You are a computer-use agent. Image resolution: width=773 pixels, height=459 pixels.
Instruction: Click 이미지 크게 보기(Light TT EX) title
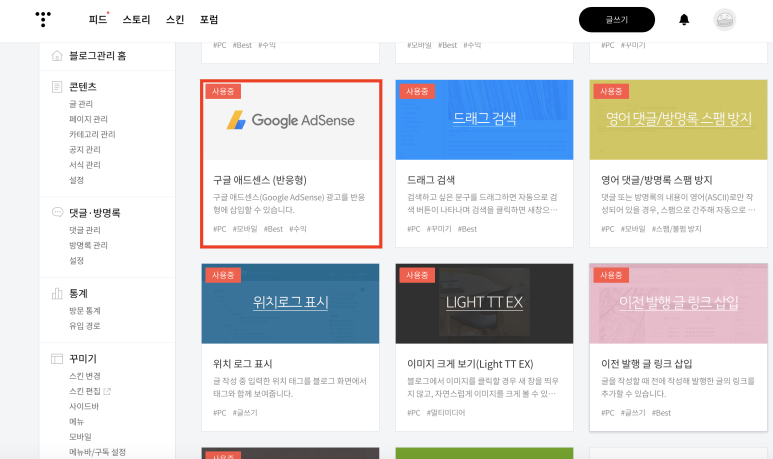(470, 364)
